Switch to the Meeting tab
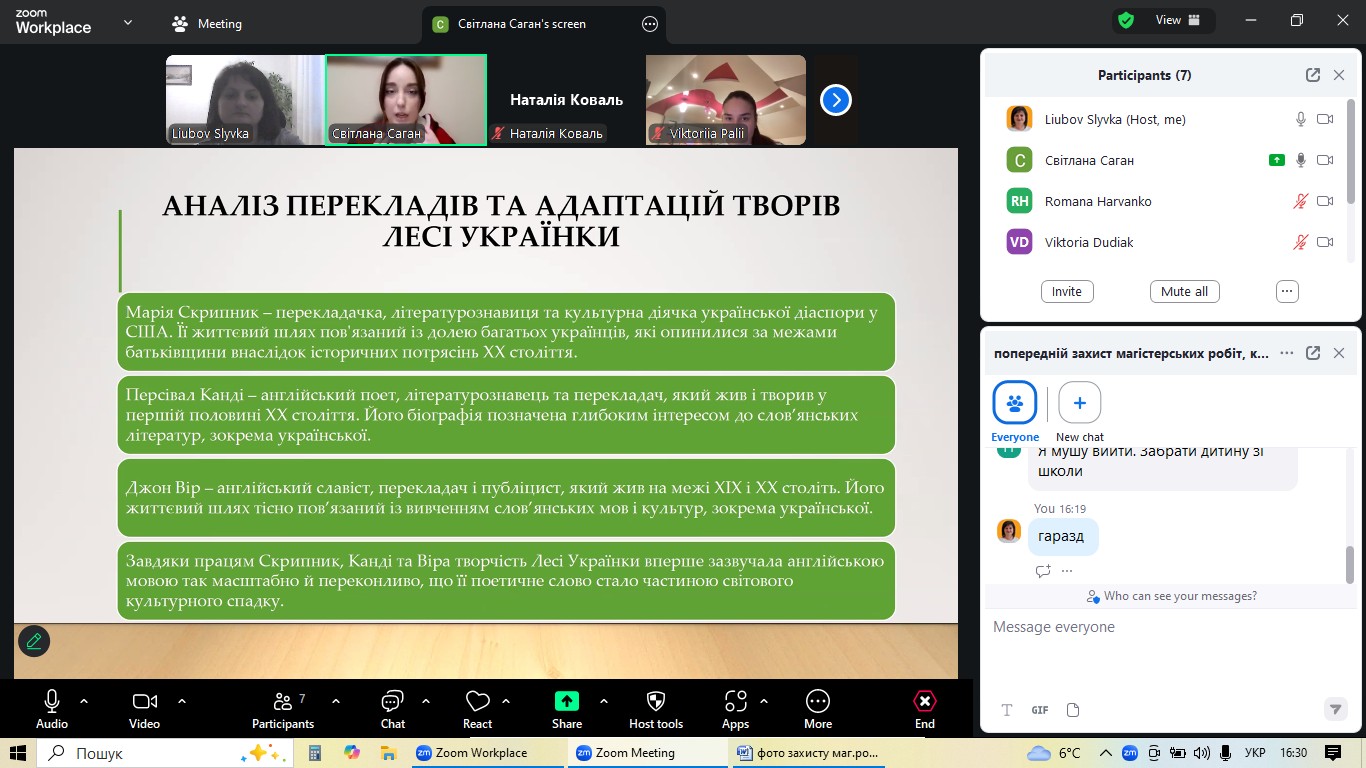This screenshot has height=768, width=1366. pyautogui.click(x=207, y=24)
